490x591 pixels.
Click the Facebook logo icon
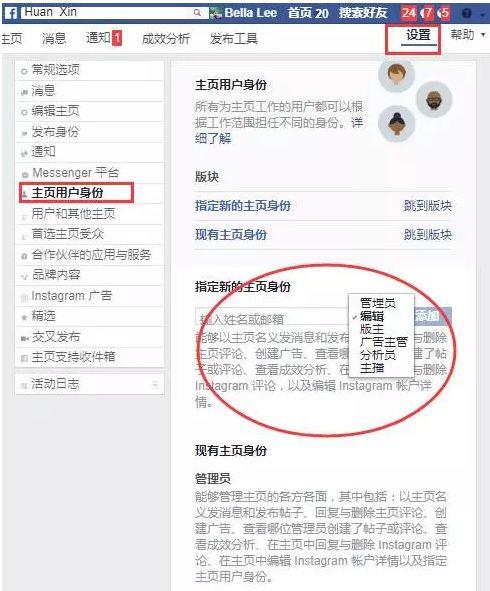12,14
